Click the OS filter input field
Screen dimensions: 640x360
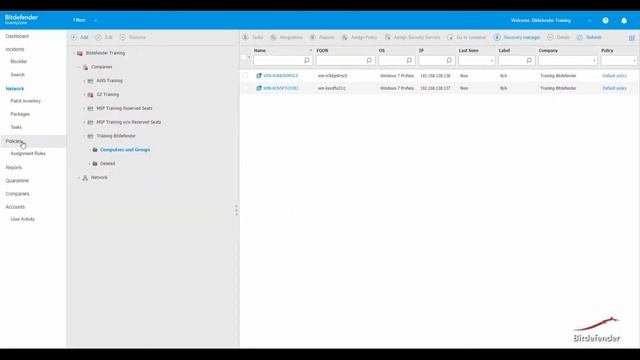pos(396,60)
